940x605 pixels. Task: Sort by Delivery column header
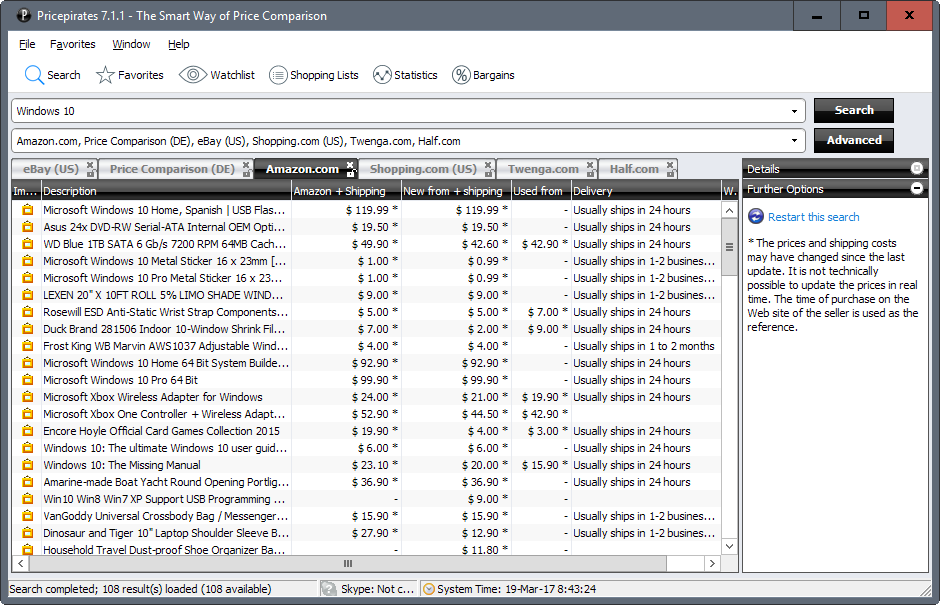pos(646,191)
